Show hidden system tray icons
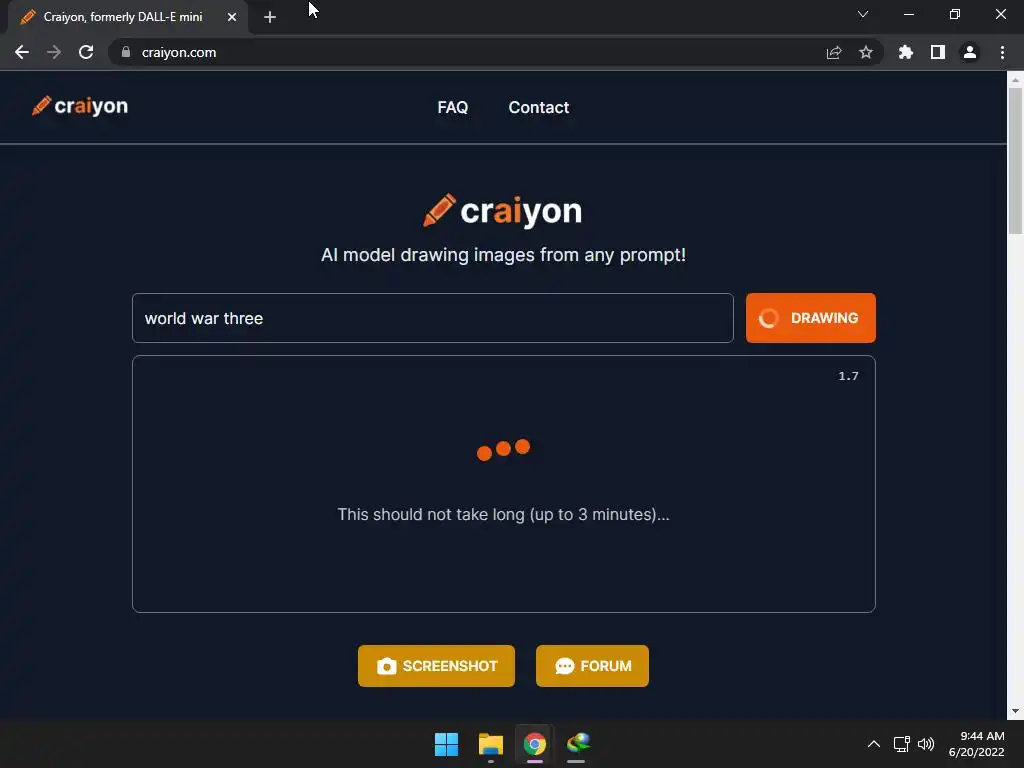The height and width of the screenshot is (768, 1024). [874, 744]
